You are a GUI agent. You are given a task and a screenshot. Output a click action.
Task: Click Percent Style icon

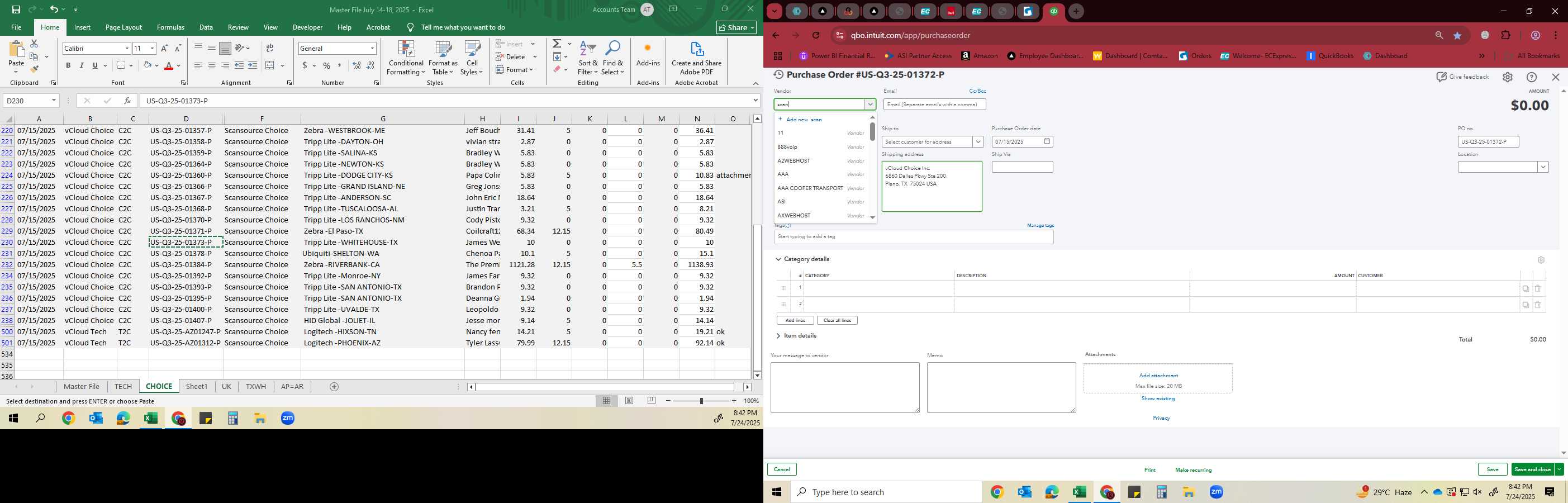click(x=327, y=65)
